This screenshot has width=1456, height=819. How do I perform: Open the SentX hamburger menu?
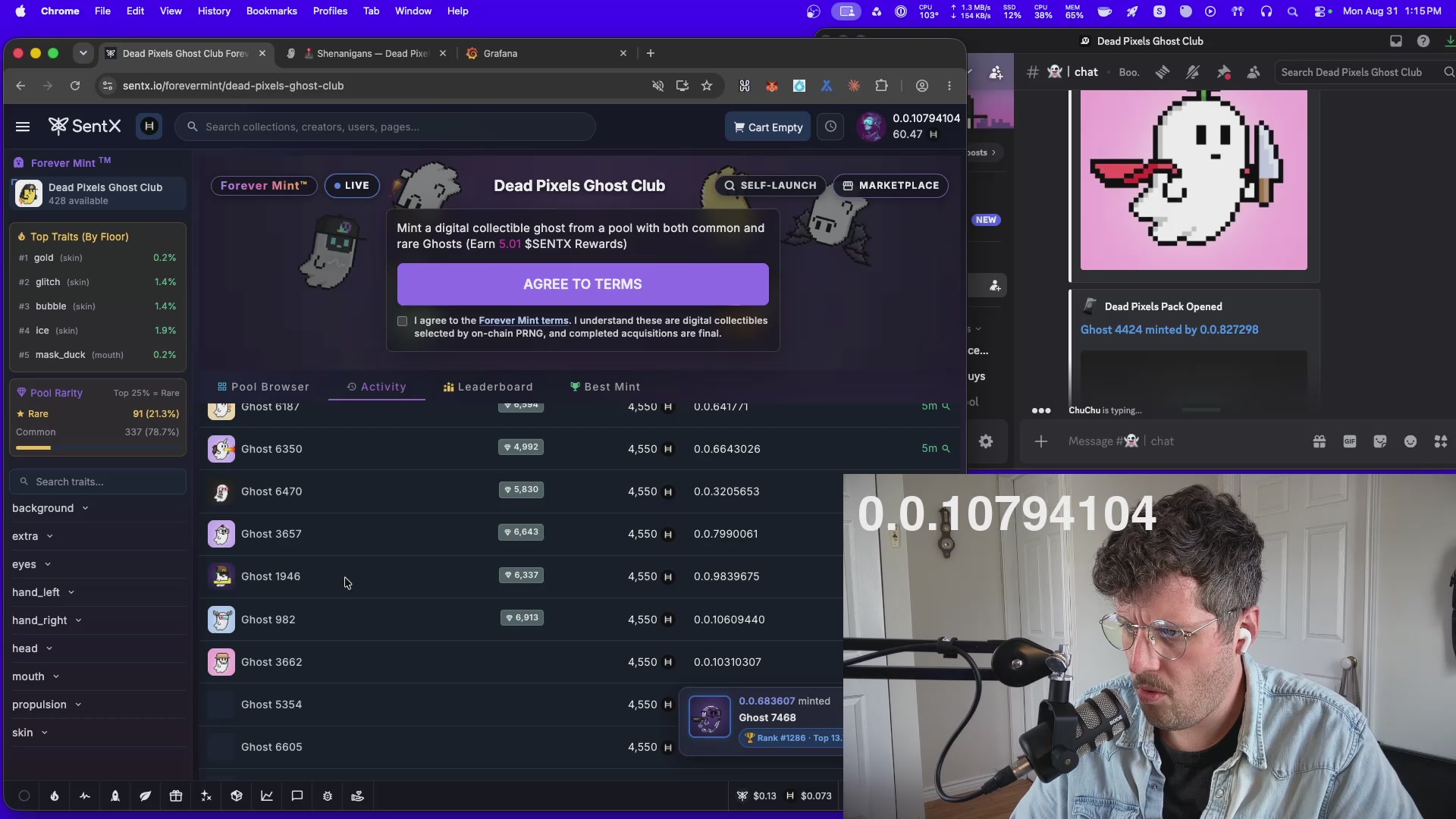click(x=23, y=127)
